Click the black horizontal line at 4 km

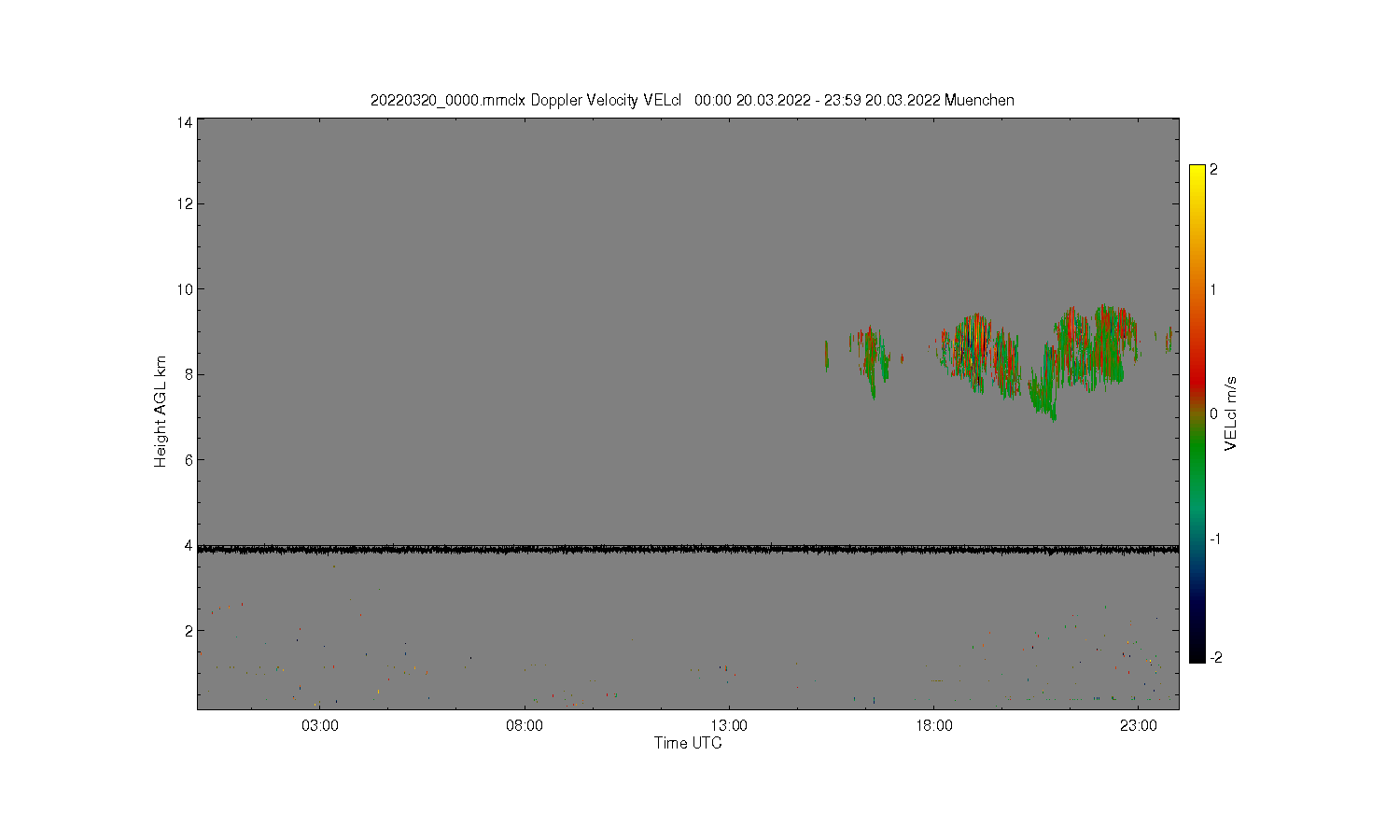pyautogui.click(x=688, y=550)
